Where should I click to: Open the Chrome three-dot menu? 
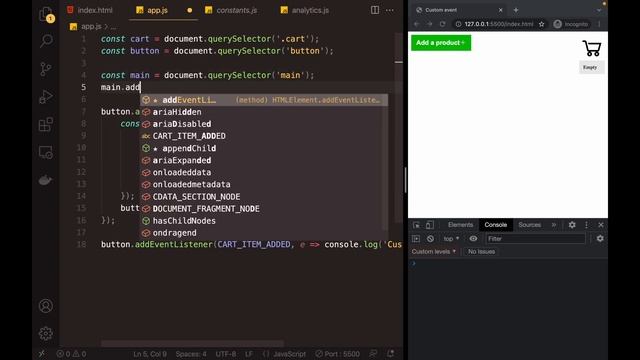(x=599, y=24)
